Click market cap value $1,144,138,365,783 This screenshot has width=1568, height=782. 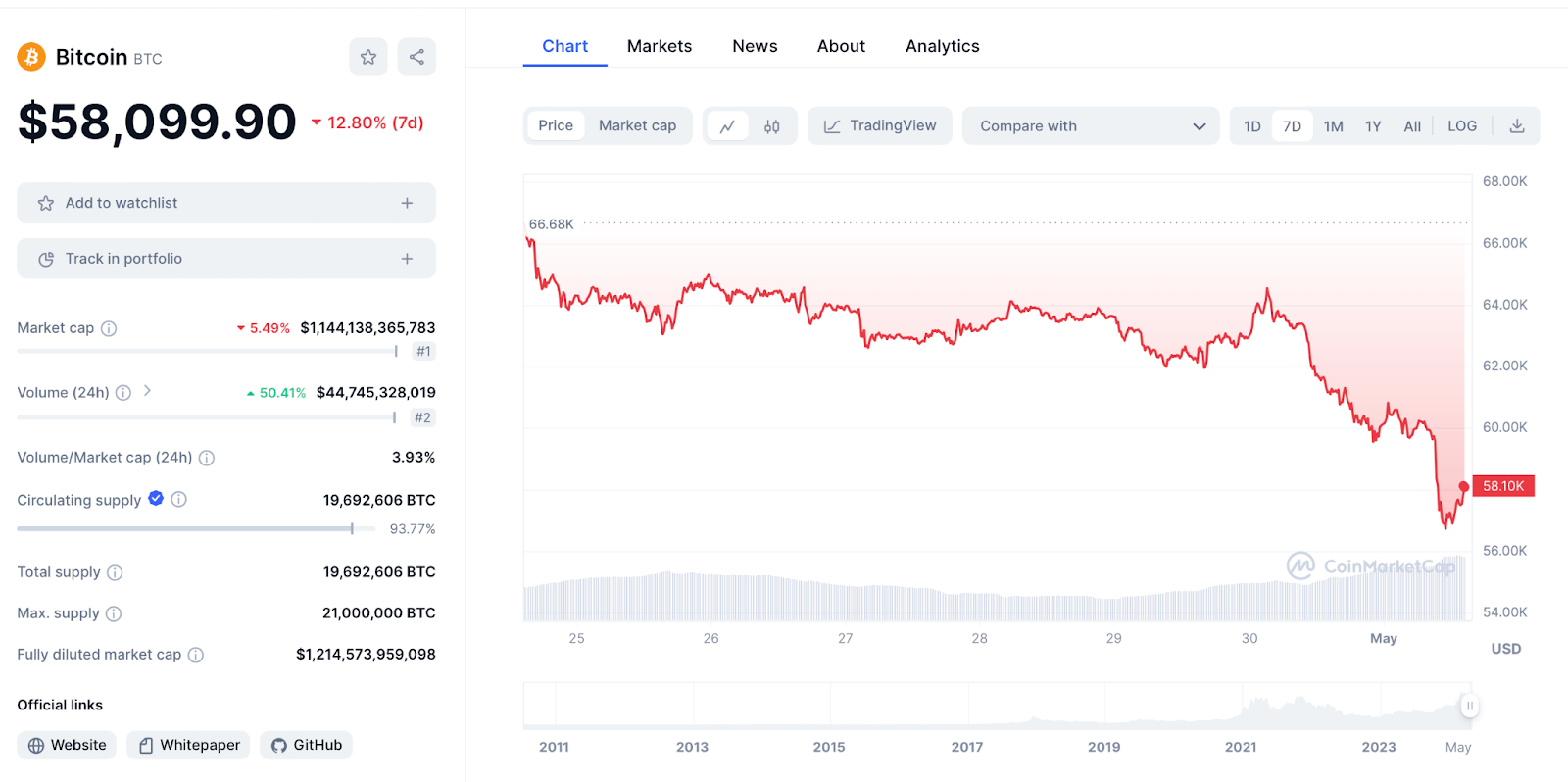click(367, 328)
